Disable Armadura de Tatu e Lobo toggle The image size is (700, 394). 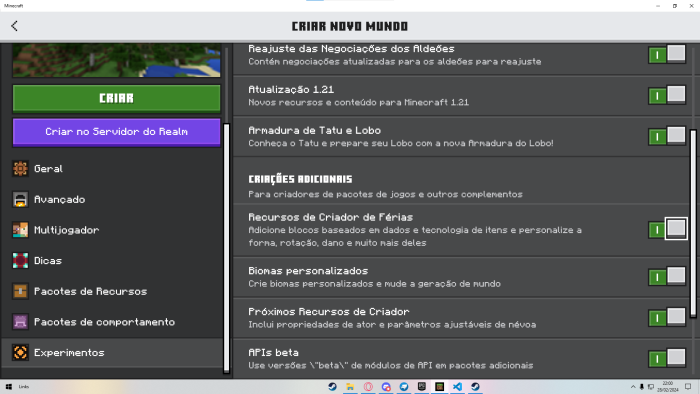(x=667, y=136)
